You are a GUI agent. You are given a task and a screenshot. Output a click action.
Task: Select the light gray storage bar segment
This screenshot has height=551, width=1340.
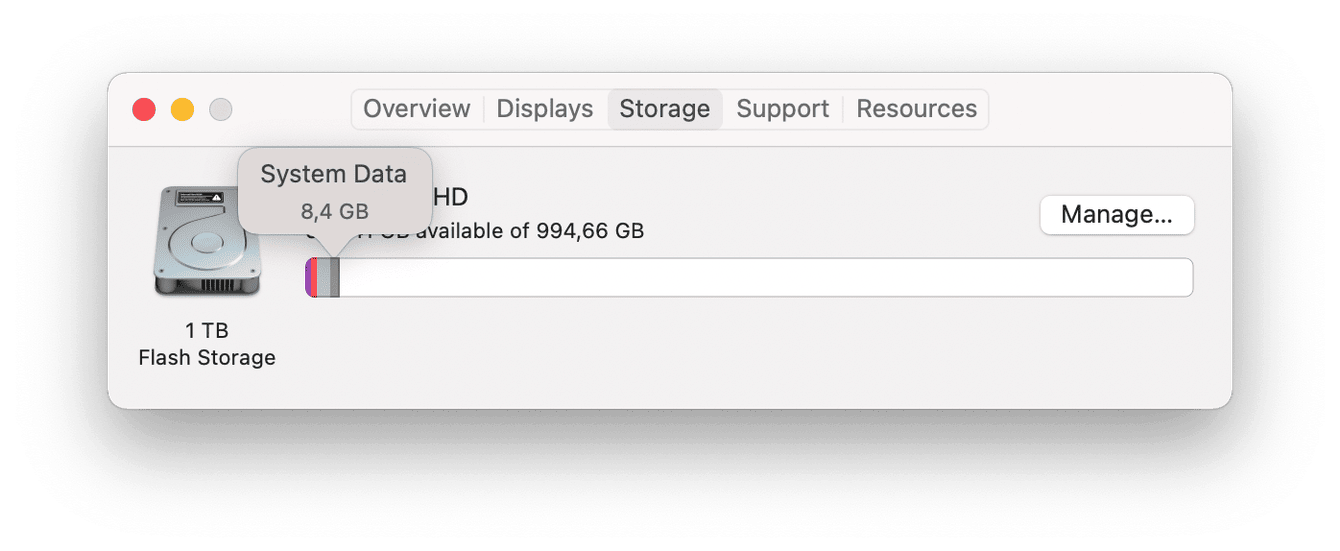(x=325, y=277)
